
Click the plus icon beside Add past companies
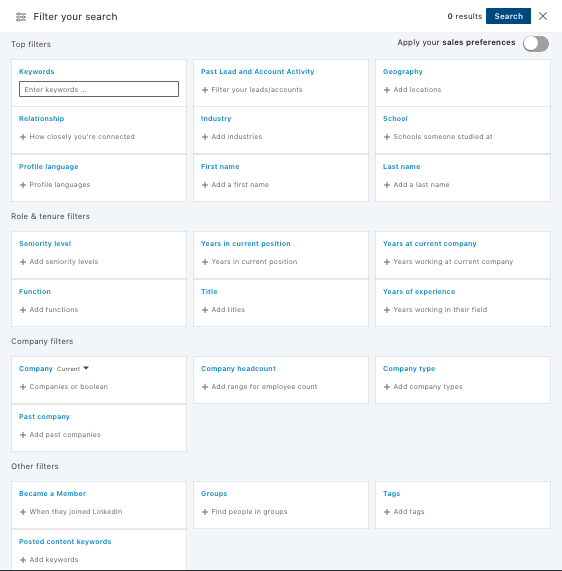point(23,435)
